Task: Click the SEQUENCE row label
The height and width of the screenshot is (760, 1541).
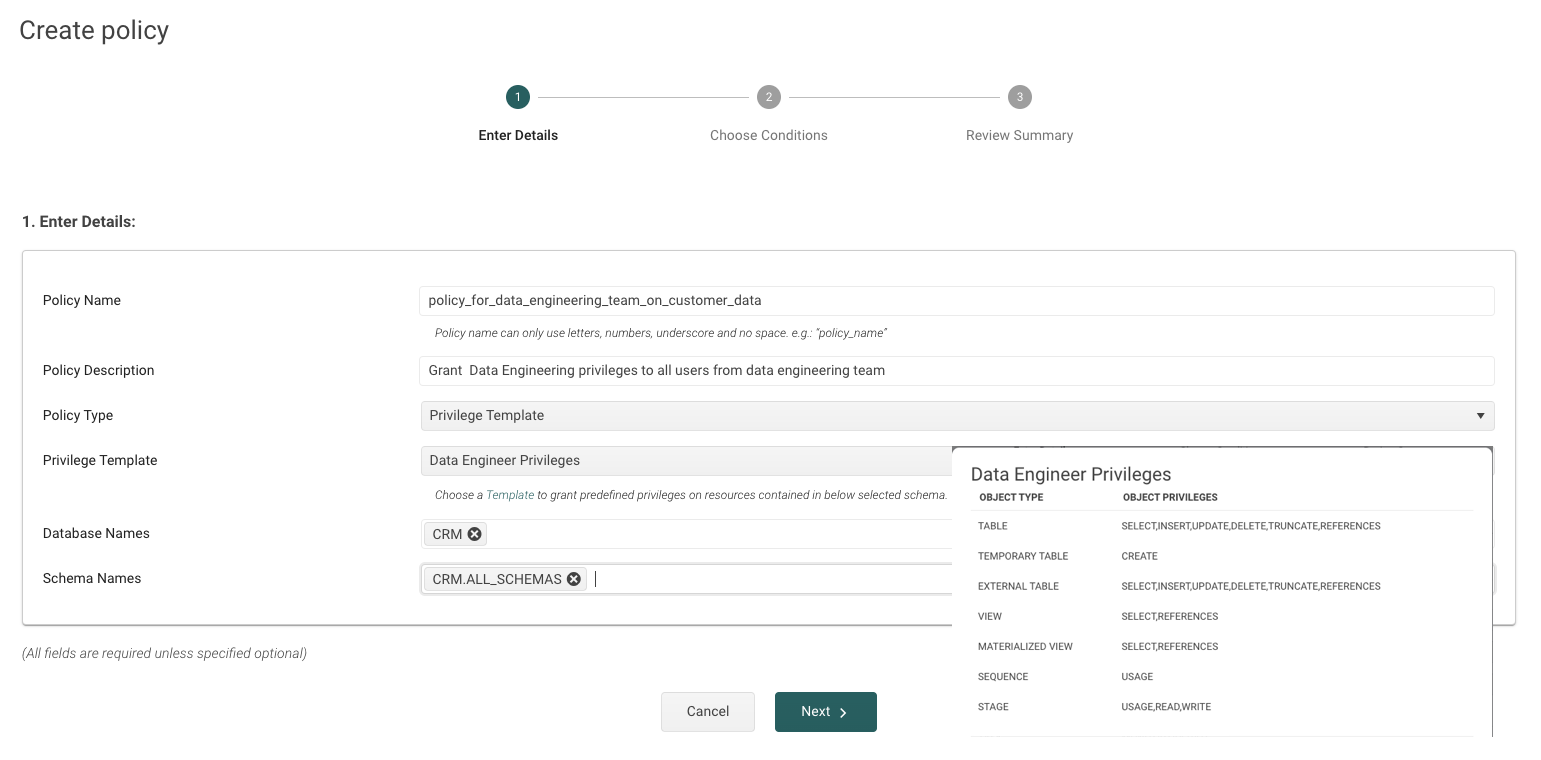Action: click(1003, 676)
